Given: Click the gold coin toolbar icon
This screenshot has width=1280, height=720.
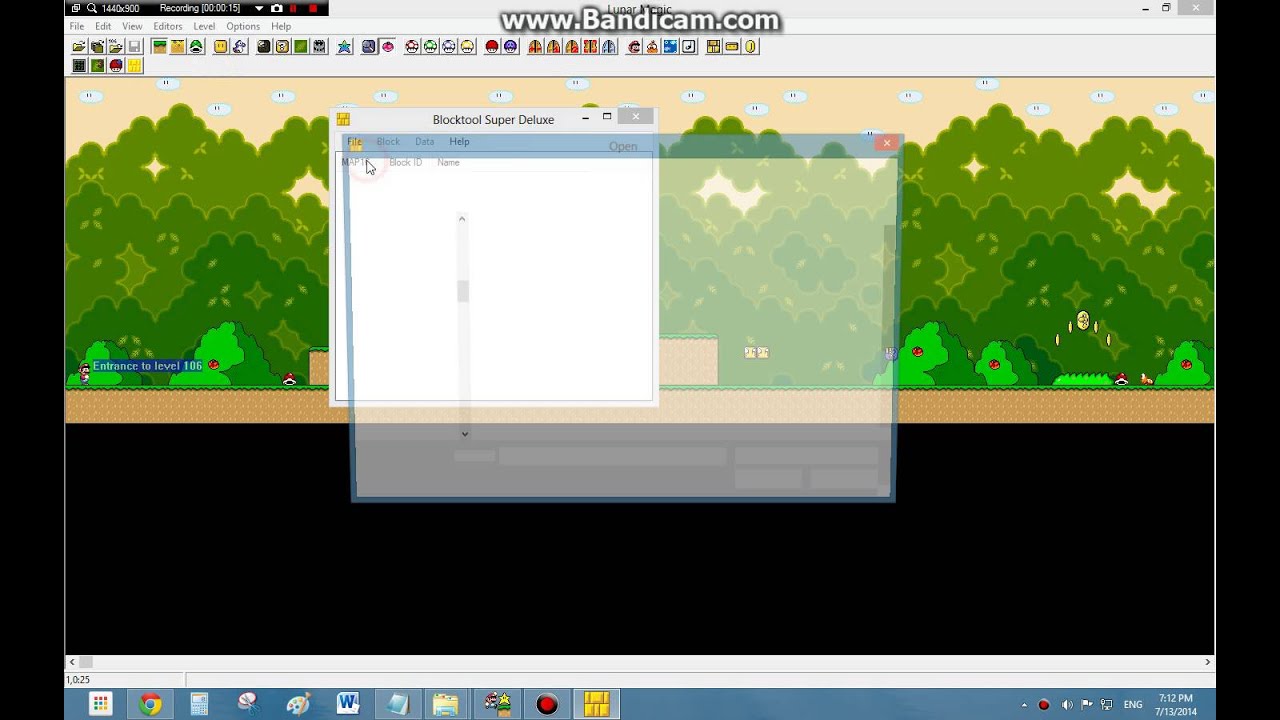Looking at the screenshot, I should [x=750, y=46].
